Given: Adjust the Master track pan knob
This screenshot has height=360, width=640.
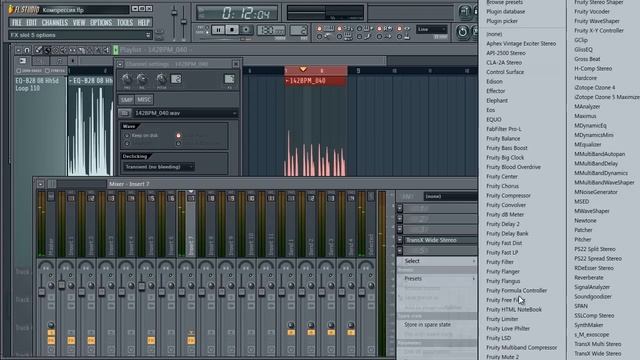Looking at the screenshot, I should click(x=46, y=266).
